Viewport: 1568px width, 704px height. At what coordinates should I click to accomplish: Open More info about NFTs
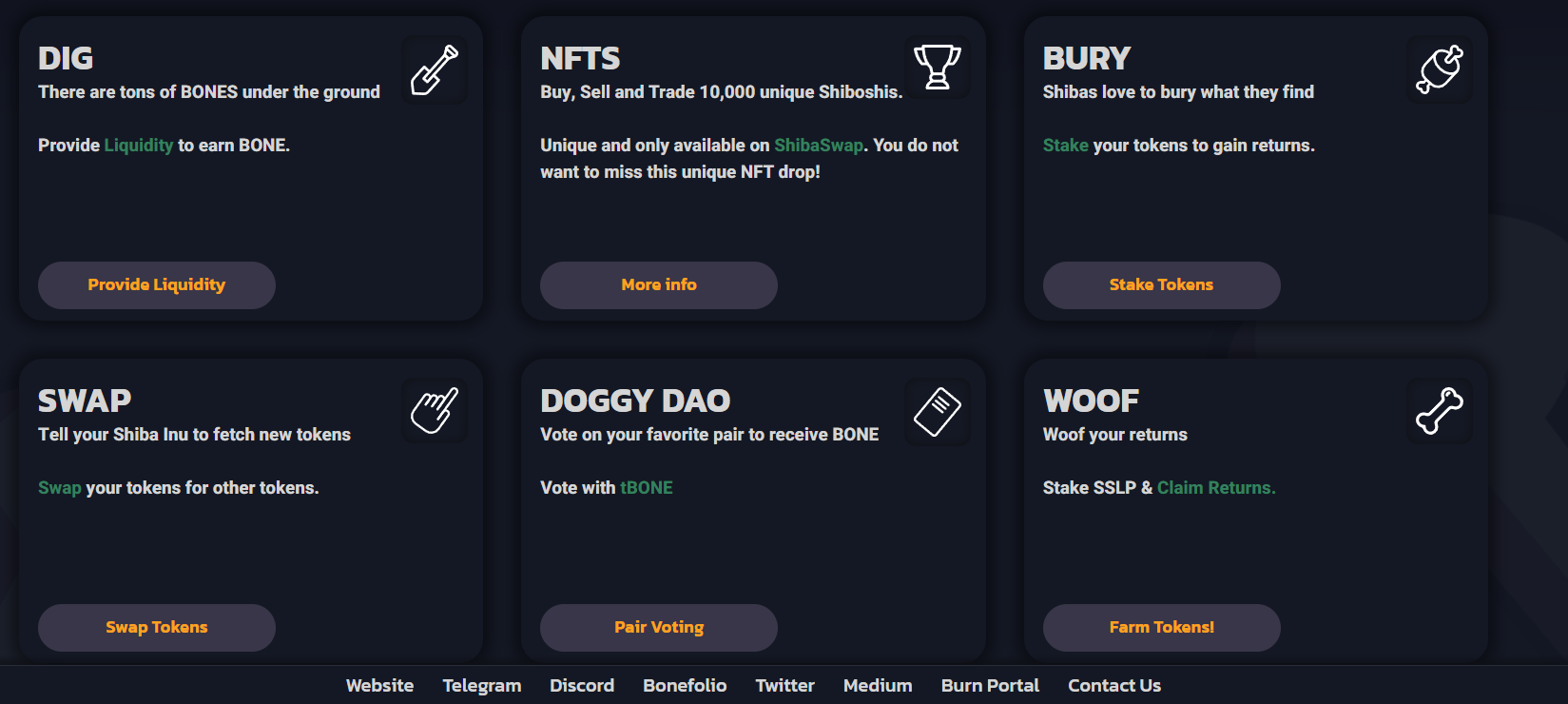659,285
